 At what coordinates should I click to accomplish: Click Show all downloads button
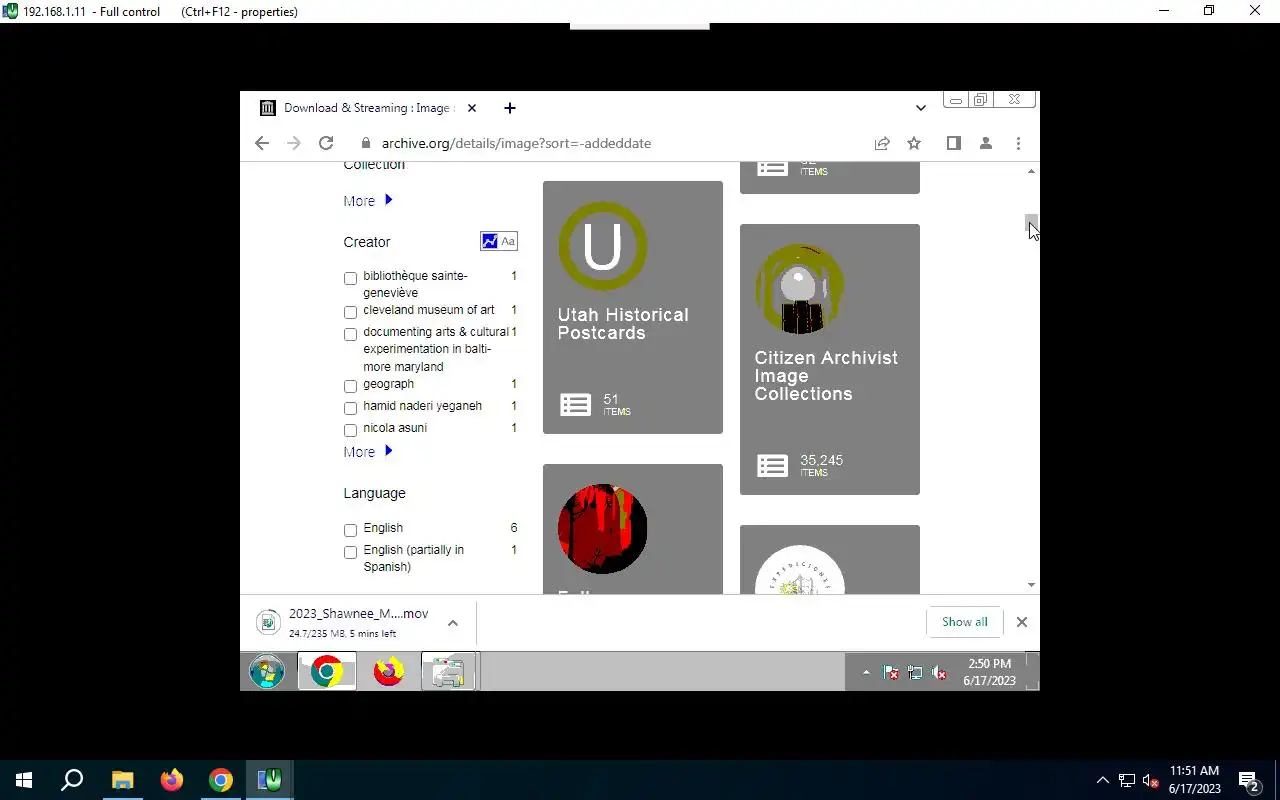click(965, 622)
